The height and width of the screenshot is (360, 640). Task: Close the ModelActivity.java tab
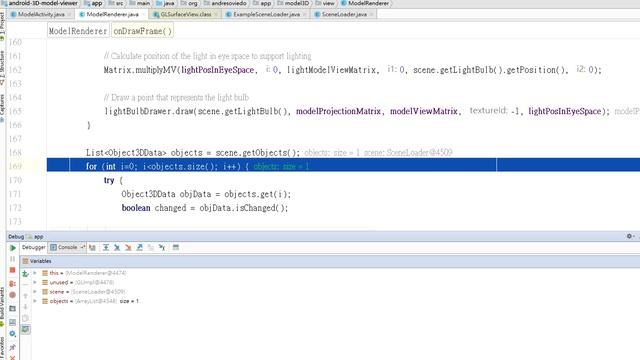(x=69, y=15)
